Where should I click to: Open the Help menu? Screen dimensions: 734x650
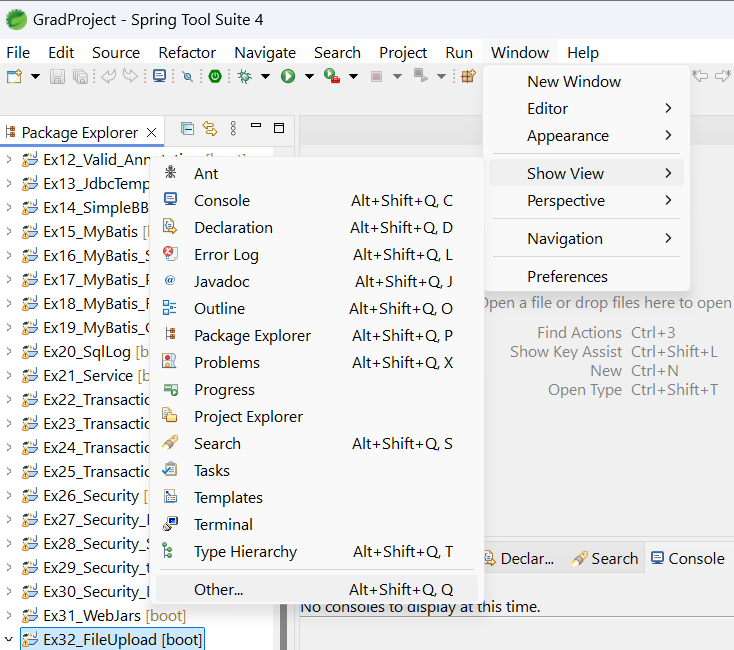(x=583, y=52)
